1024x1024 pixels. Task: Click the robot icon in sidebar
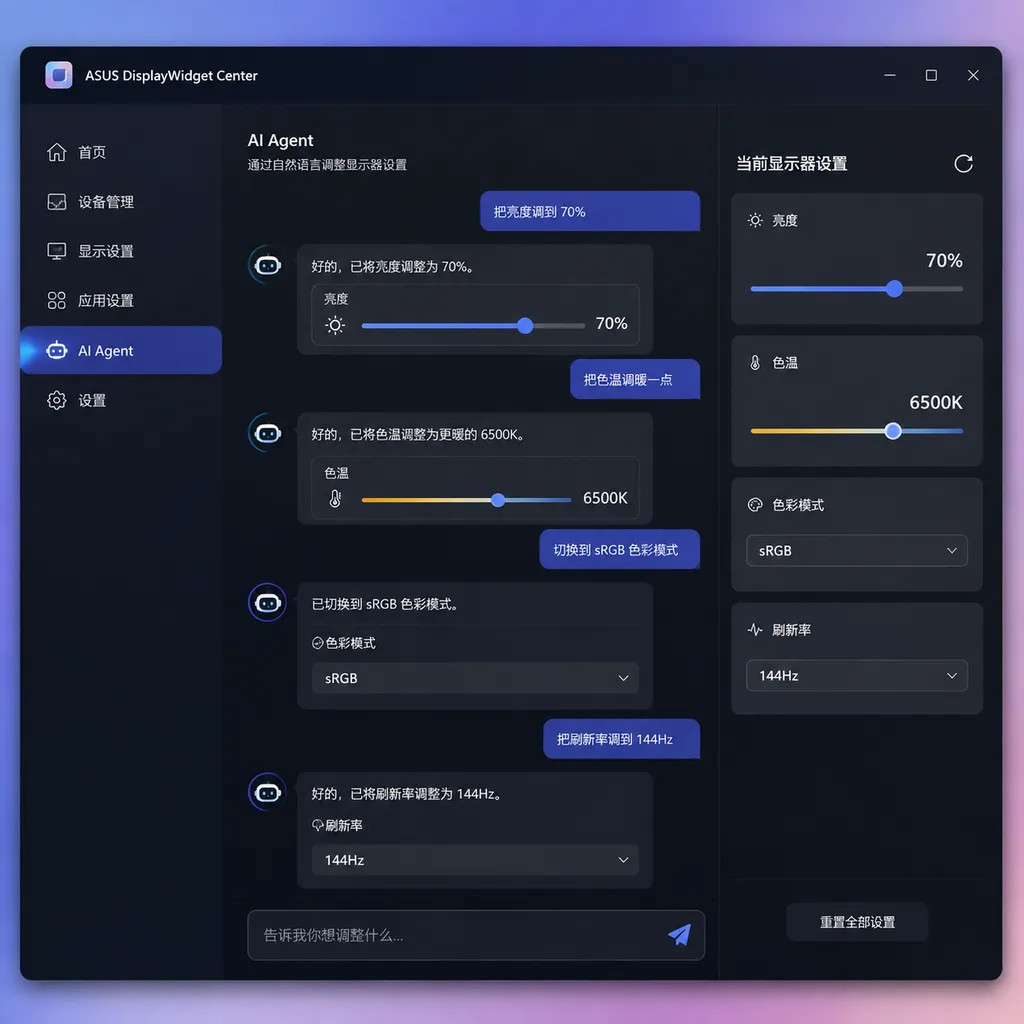(57, 350)
